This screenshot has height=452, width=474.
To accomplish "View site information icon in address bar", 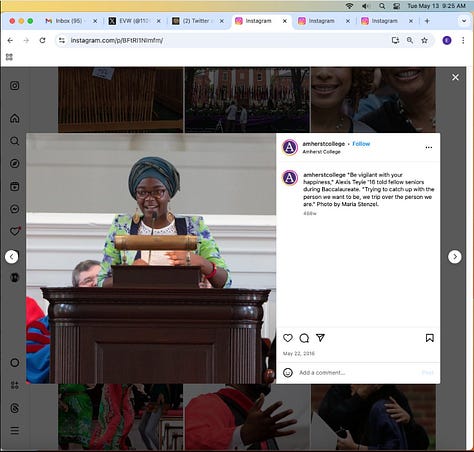I will pyautogui.click(x=62, y=40).
